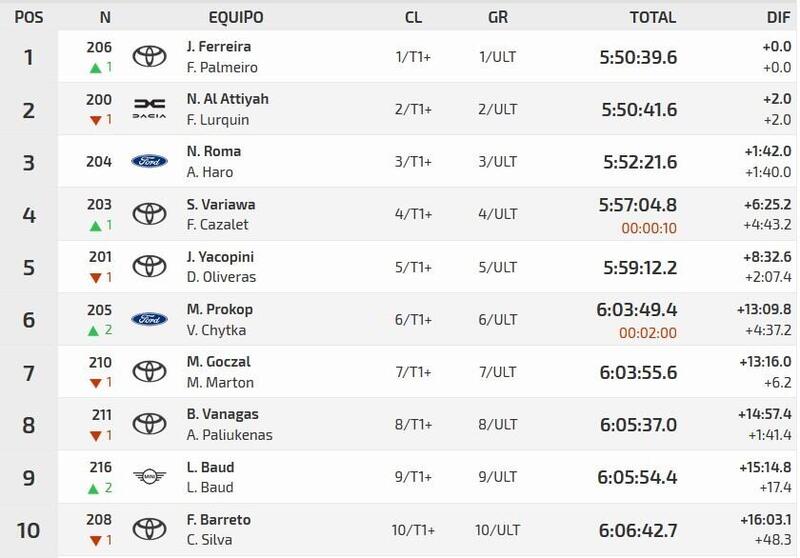Sort by the TOTAL column header
The width and height of the screenshot is (800, 558).
tap(653, 17)
